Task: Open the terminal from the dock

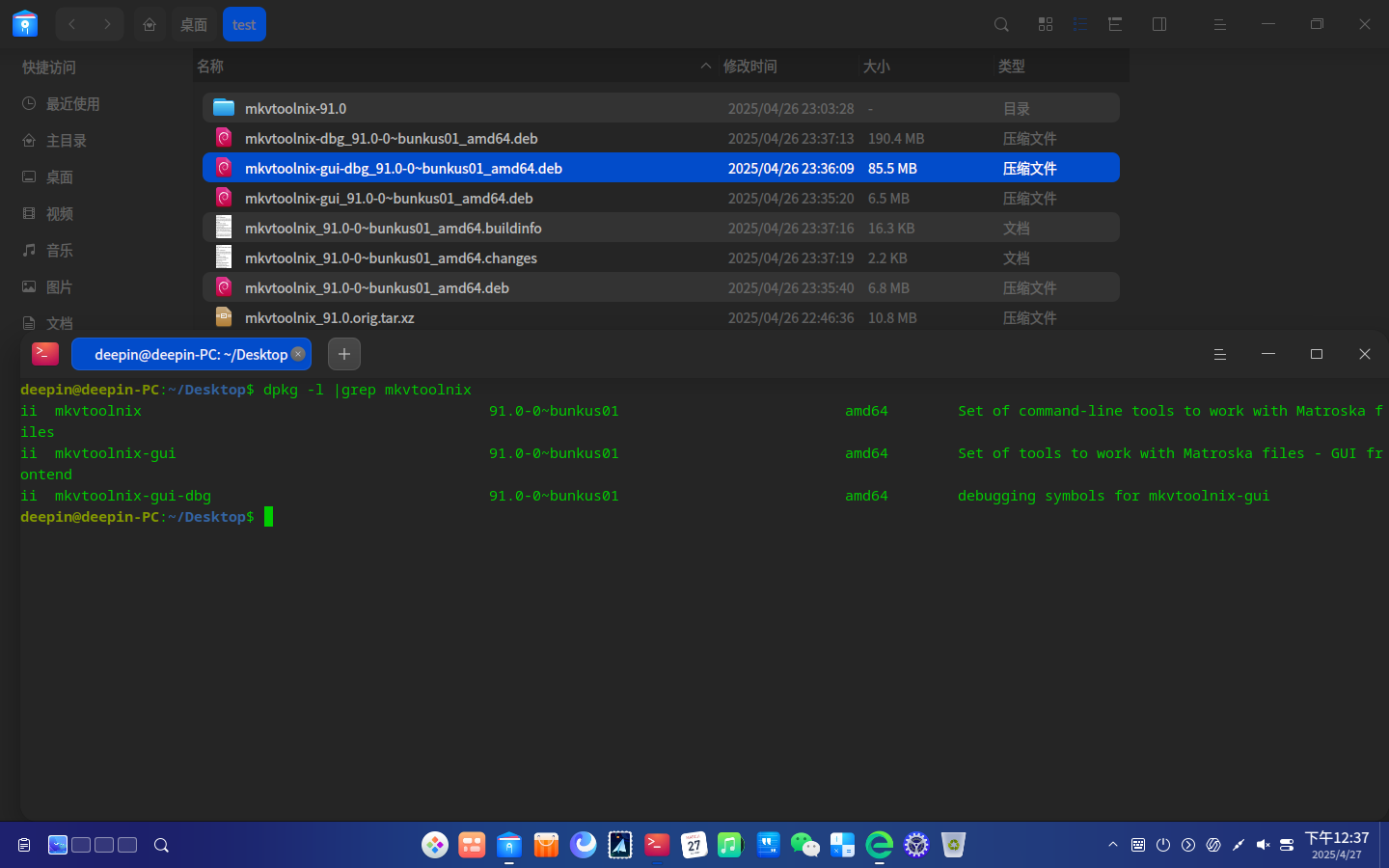Action: pyautogui.click(x=657, y=845)
